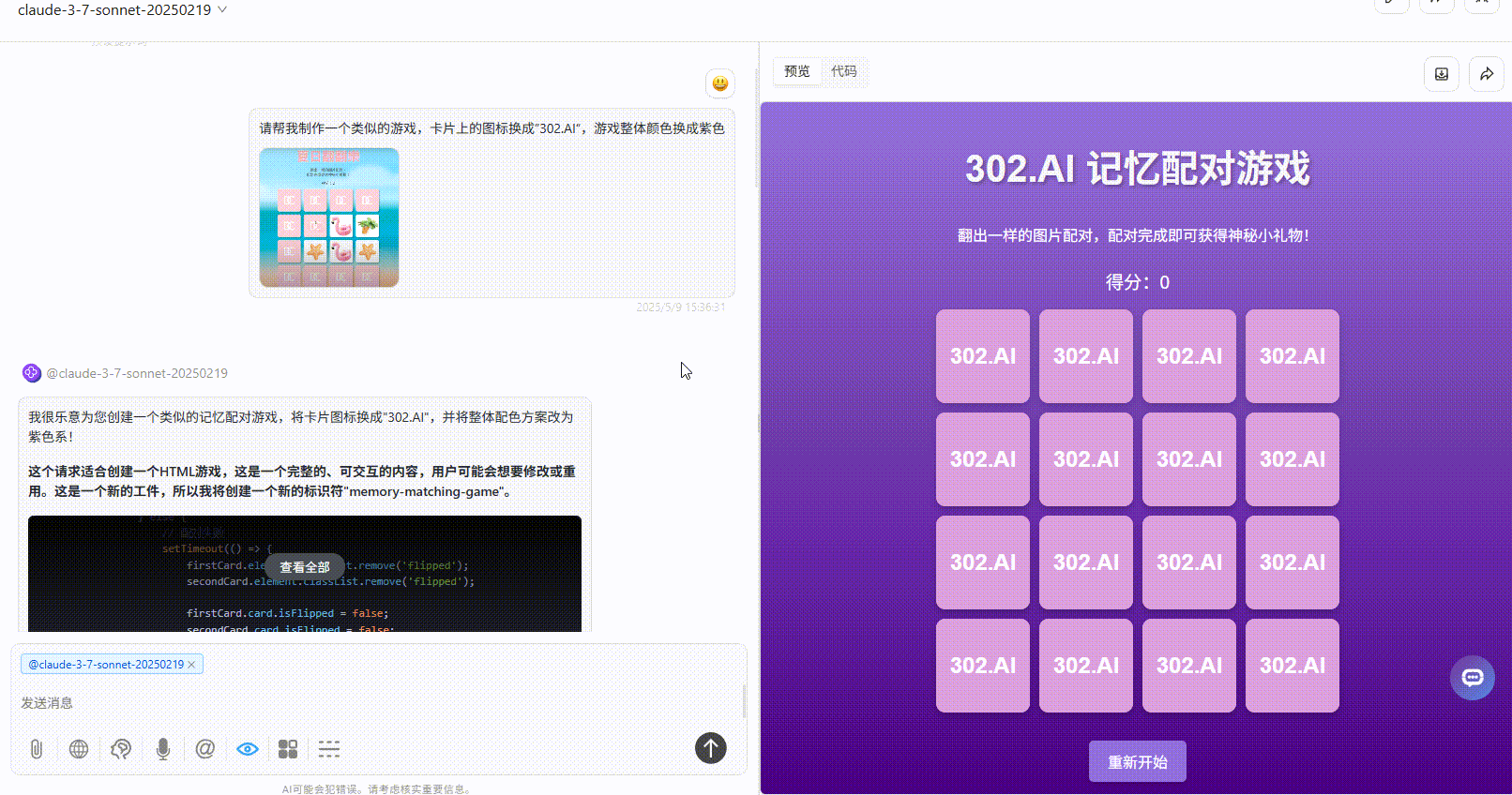Image resolution: width=1512 pixels, height=795 pixels.
Task: Select the 预览 tab
Action: [797, 71]
